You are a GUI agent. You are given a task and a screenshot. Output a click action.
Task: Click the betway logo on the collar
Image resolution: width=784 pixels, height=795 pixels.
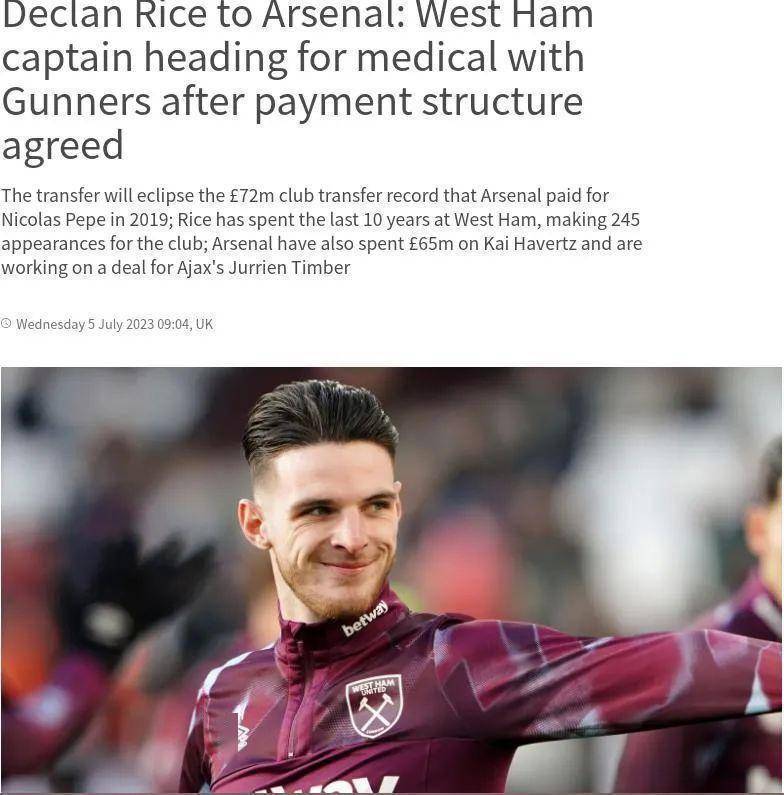(x=365, y=619)
